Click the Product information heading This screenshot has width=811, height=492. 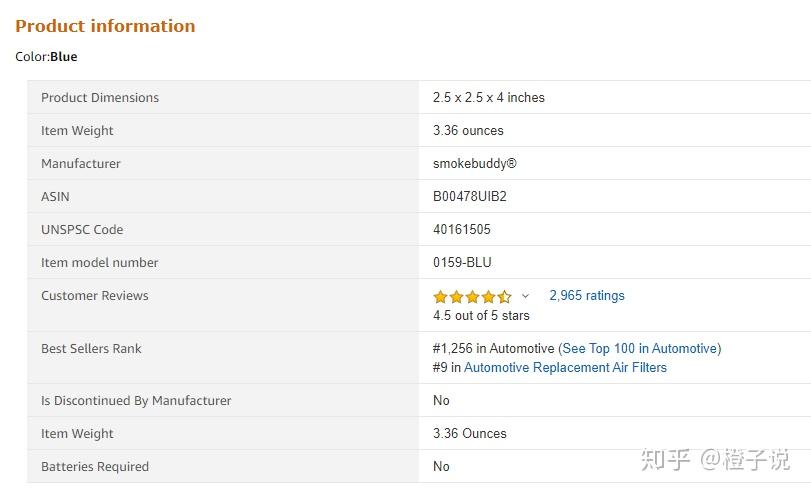coord(105,26)
